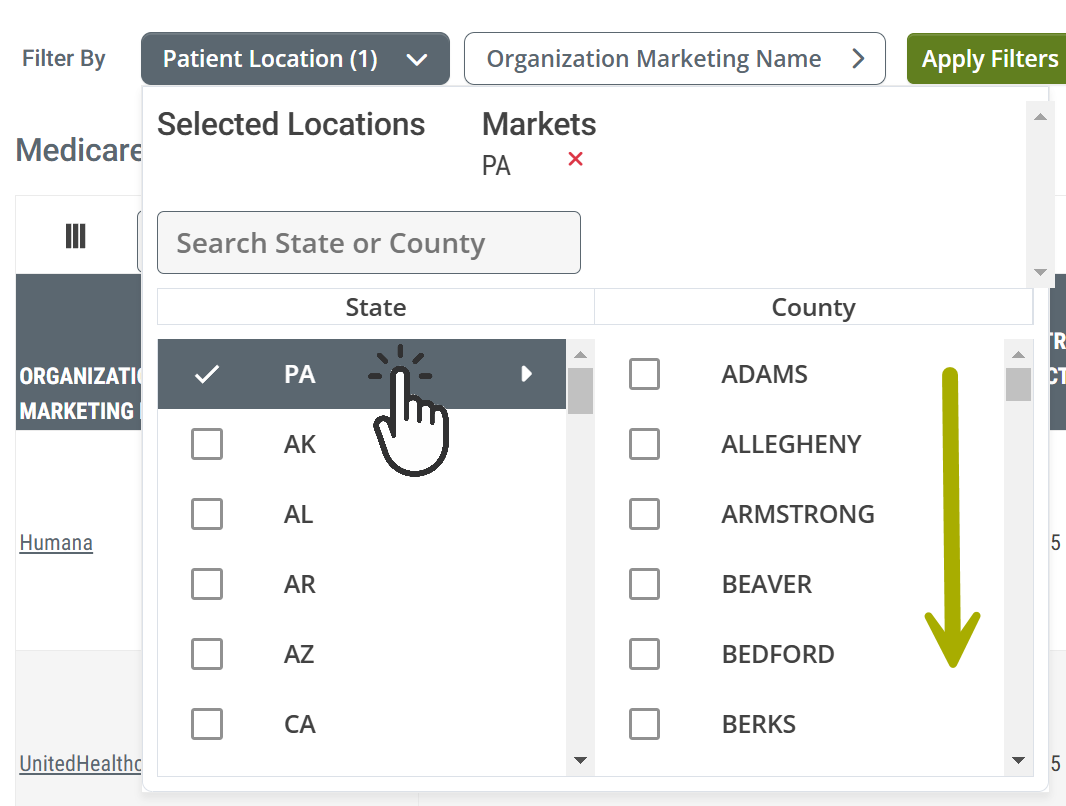Tick the ALLEGHENY county checkbox
The width and height of the screenshot is (1066, 806).
[x=644, y=444]
